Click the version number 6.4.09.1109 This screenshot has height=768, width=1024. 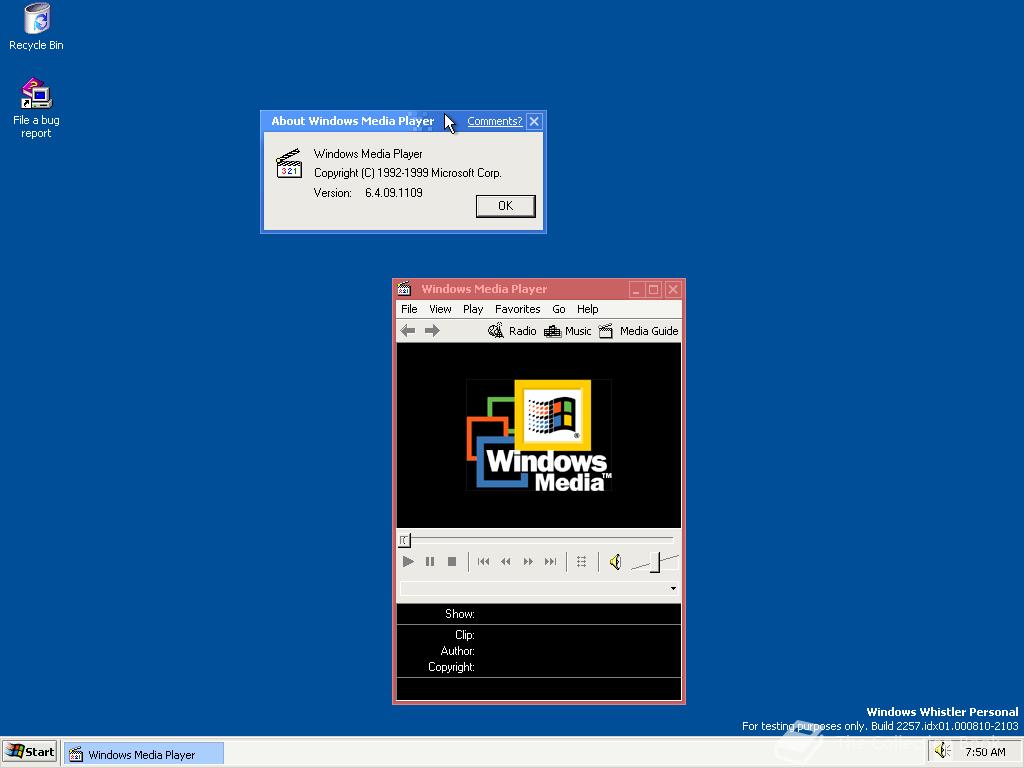(394, 193)
